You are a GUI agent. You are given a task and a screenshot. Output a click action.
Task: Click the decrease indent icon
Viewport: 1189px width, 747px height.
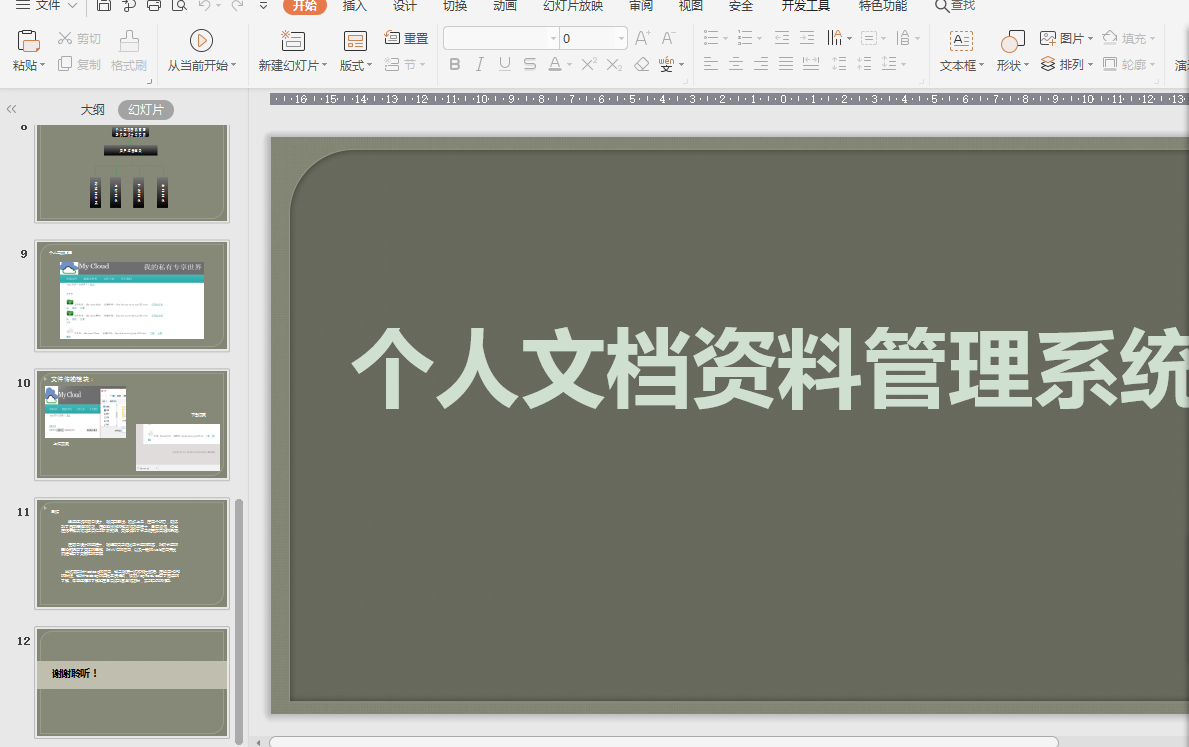click(x=782, y=38)
